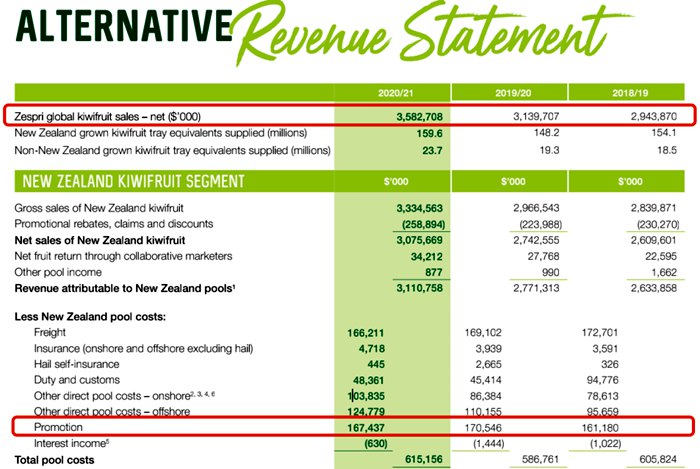700x469 pixels.
Task: Click the 2019/20 column header
Action: pyautogui.click(x=513, y=93)
